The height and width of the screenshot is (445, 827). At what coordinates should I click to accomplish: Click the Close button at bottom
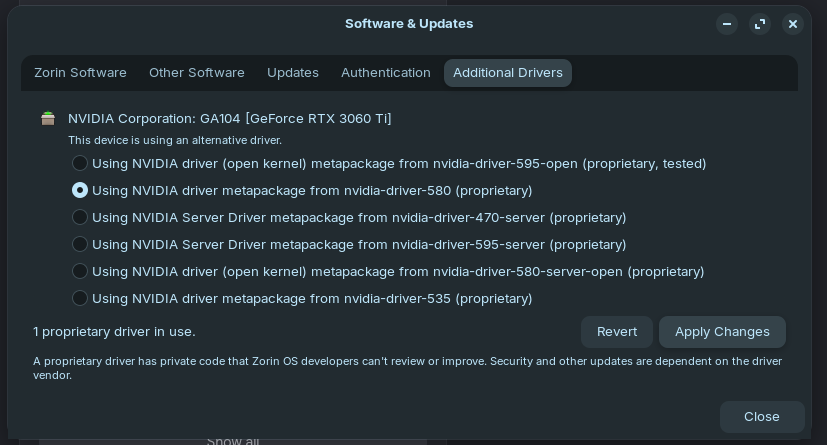pos(762,417)
